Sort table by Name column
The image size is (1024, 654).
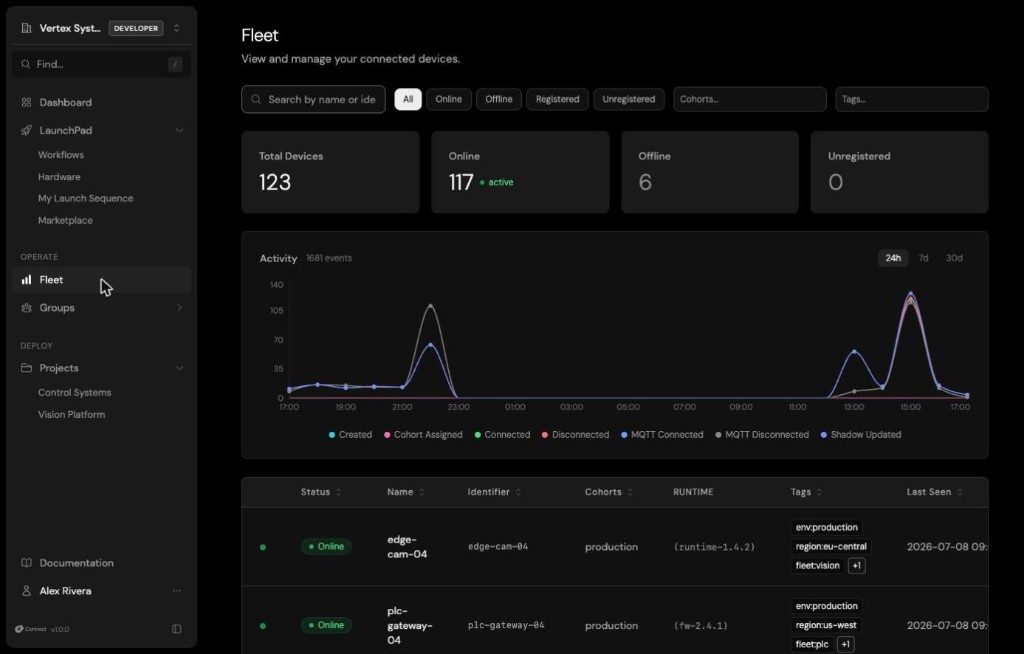point(406,492)
